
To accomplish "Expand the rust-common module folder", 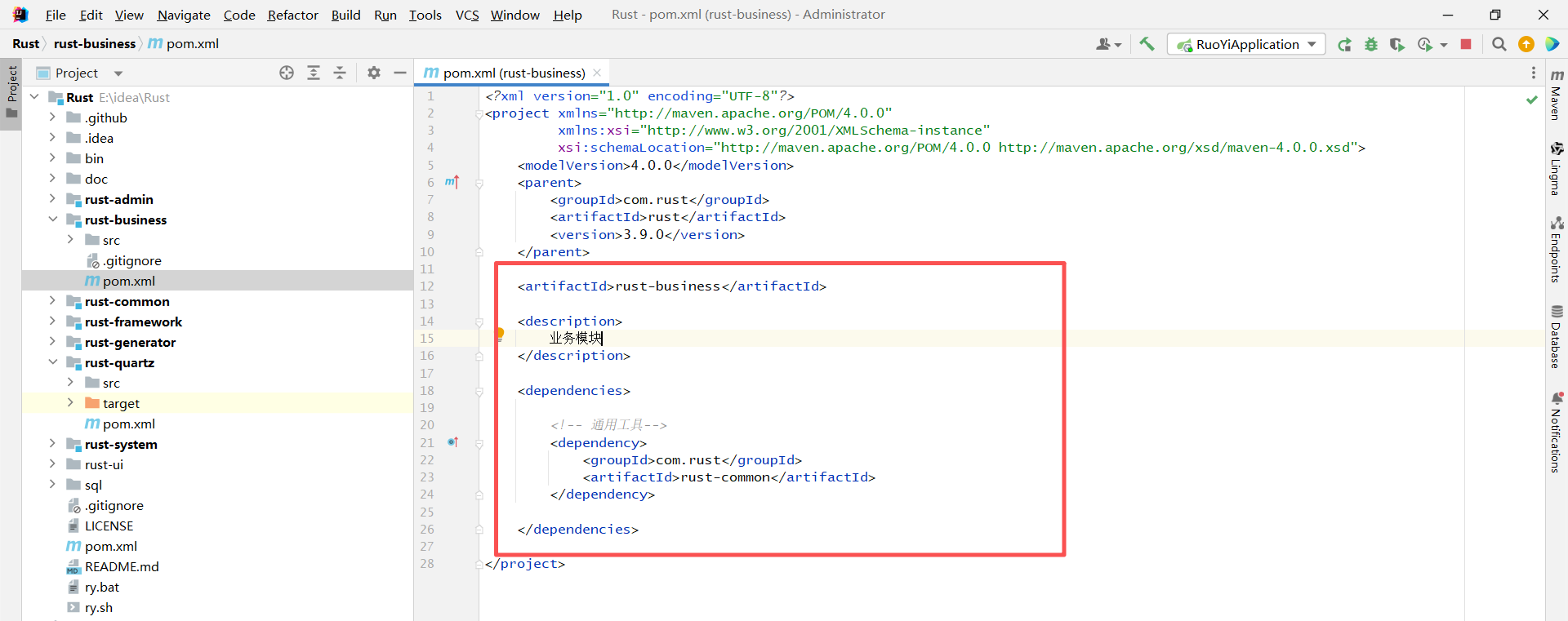I will 52,301.
